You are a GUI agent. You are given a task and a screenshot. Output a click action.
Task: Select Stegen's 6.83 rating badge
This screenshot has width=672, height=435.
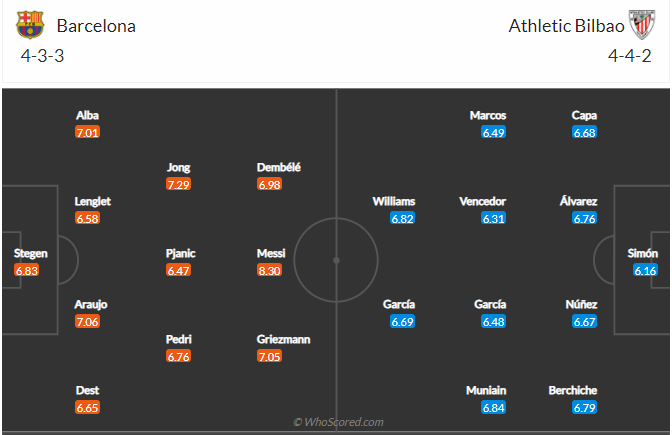point(27,270)
